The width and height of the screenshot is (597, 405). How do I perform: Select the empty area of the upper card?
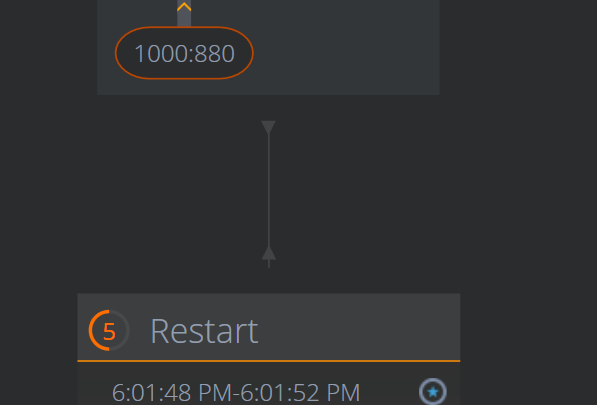click(x=343, y=48)
